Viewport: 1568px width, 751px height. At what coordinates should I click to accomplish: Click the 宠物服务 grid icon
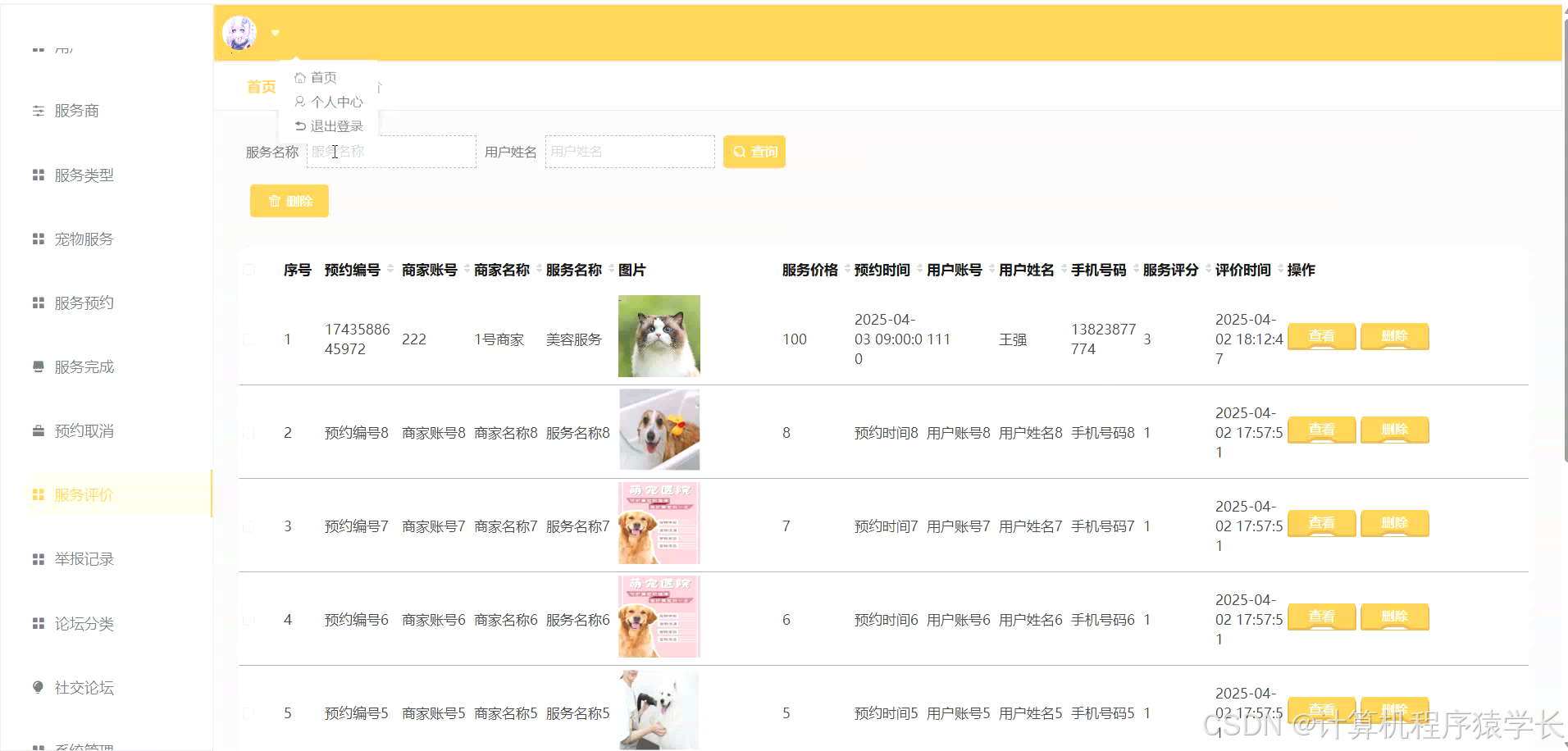(x=38, y=239)
